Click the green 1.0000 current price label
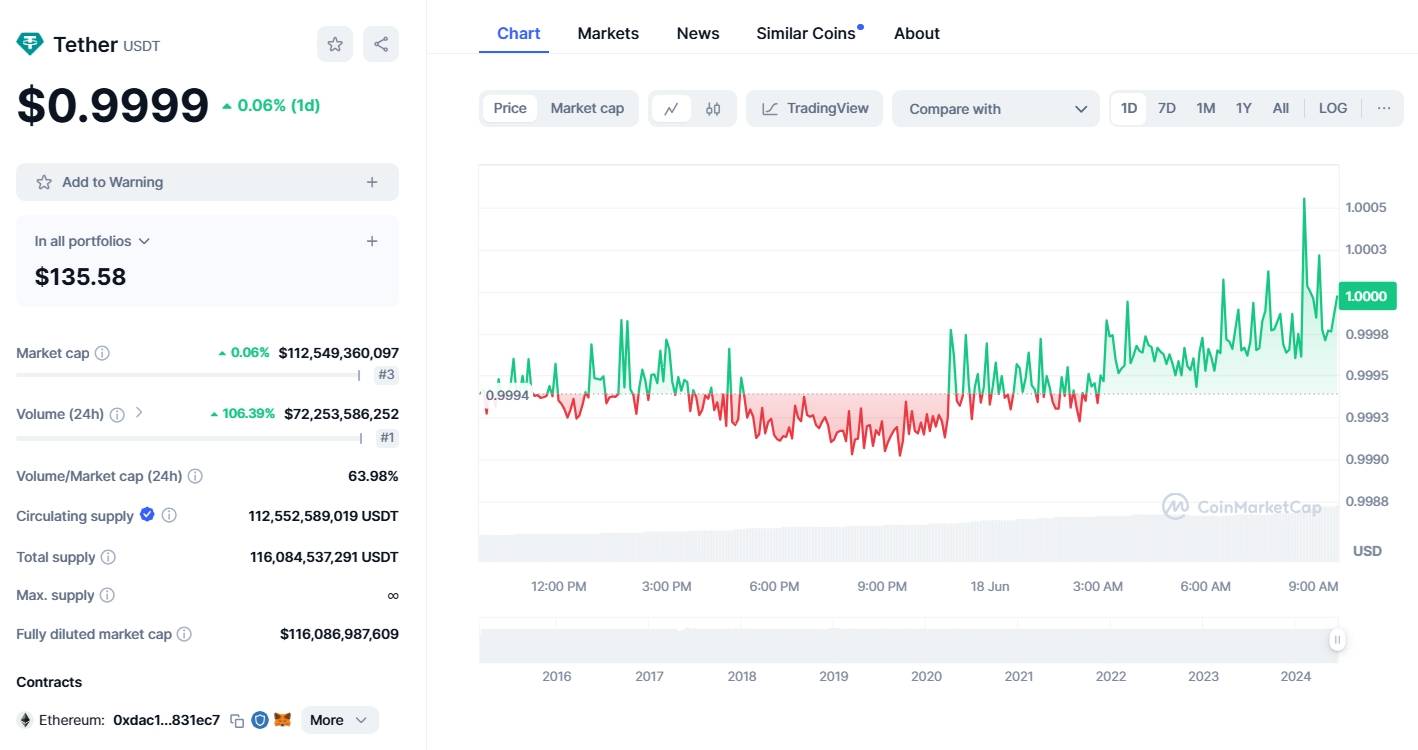This screenshot has height=750, width=1418. (x=1366, y=296)
